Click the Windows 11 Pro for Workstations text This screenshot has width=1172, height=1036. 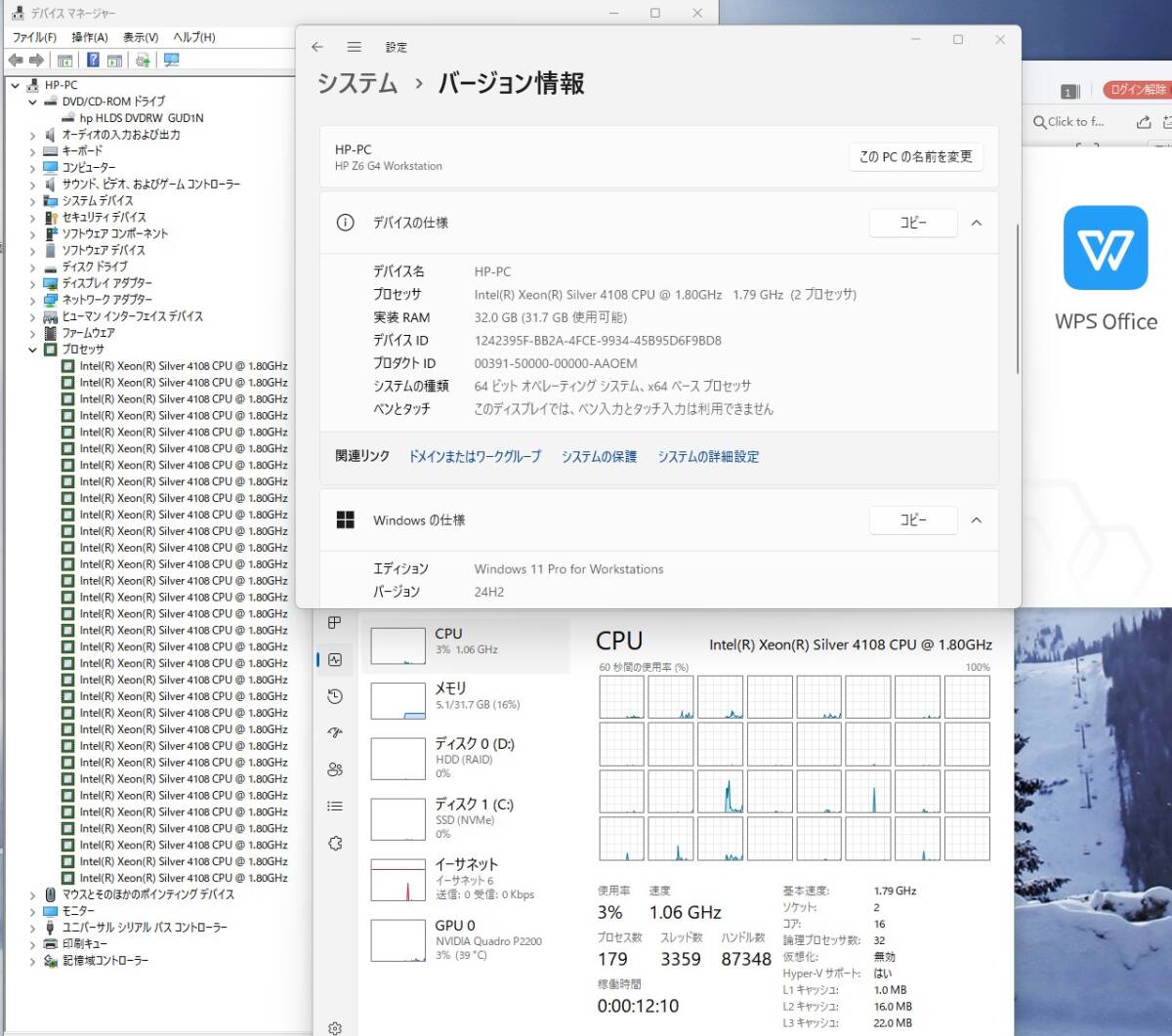point(568,569)
